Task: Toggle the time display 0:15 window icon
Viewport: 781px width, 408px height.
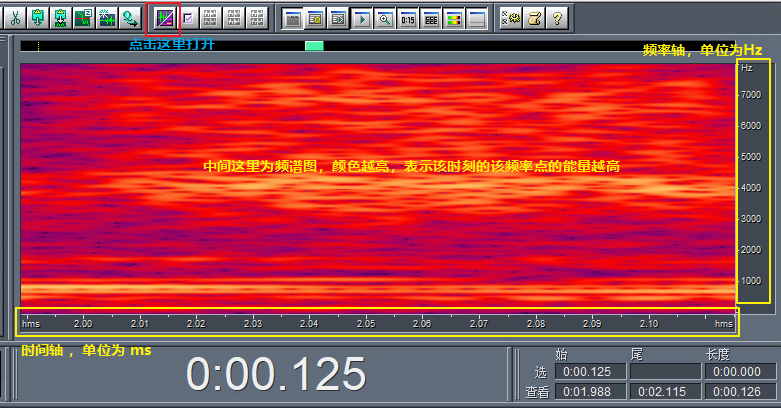Action: [x=408, y=17]
